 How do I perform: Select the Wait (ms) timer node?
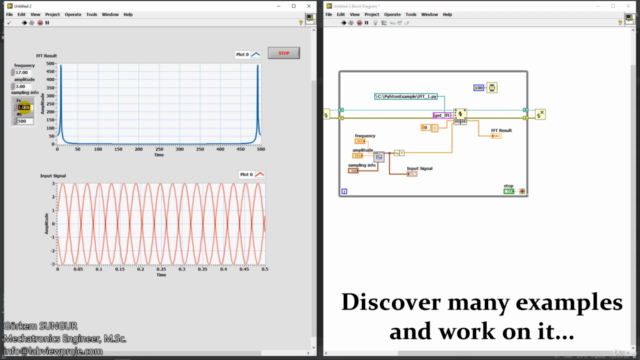[x=492, y=88]
